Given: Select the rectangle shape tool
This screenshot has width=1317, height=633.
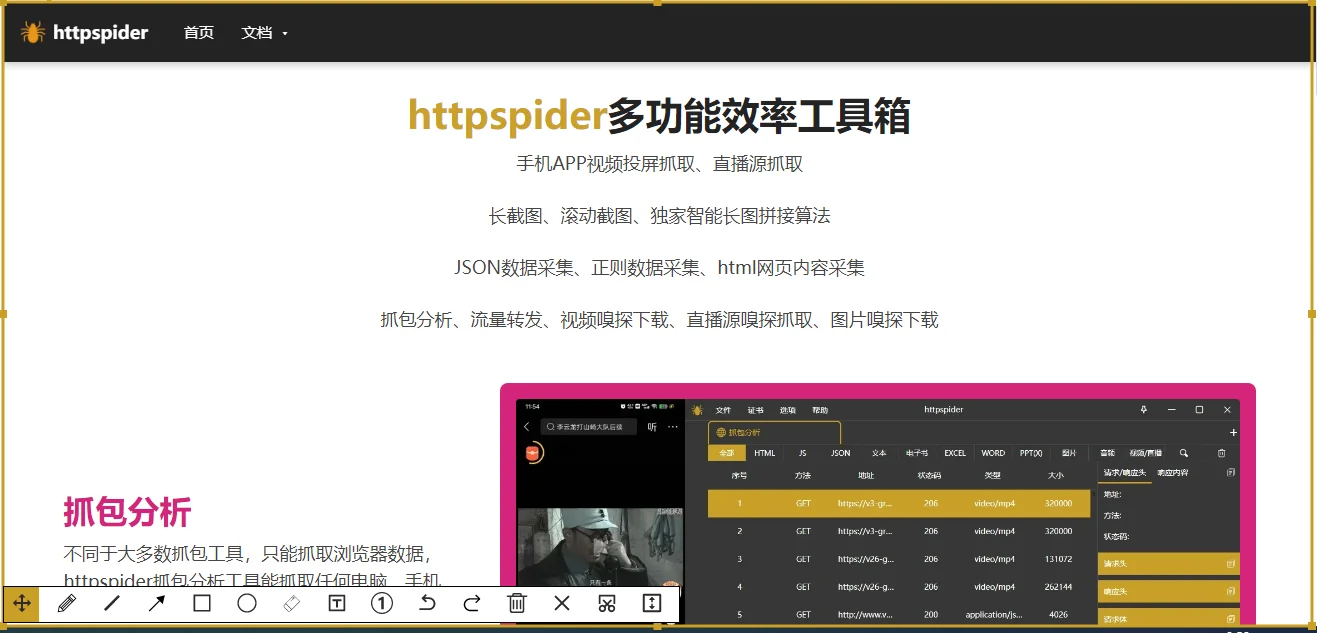Looking at the screenshot, I should coord(202,603).
